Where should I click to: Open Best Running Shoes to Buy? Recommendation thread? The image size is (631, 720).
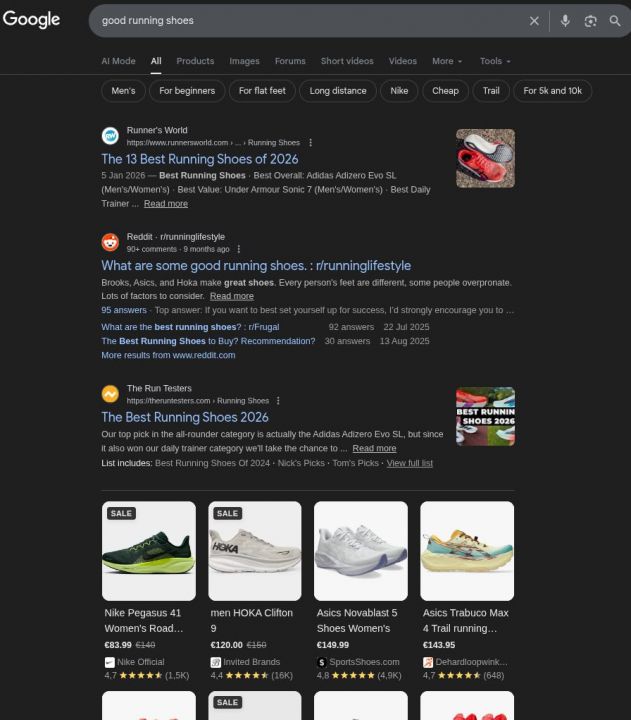[x=208, y=341]
